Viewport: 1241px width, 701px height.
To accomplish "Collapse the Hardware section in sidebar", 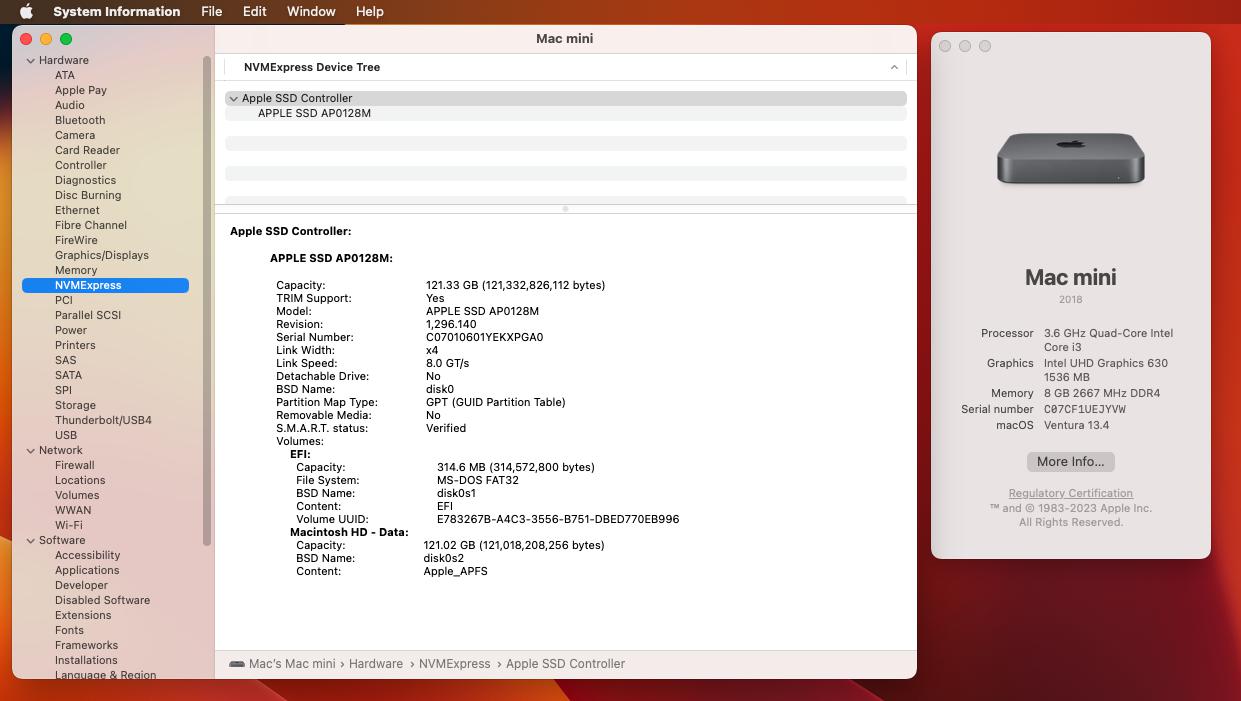I will point(31,60).
